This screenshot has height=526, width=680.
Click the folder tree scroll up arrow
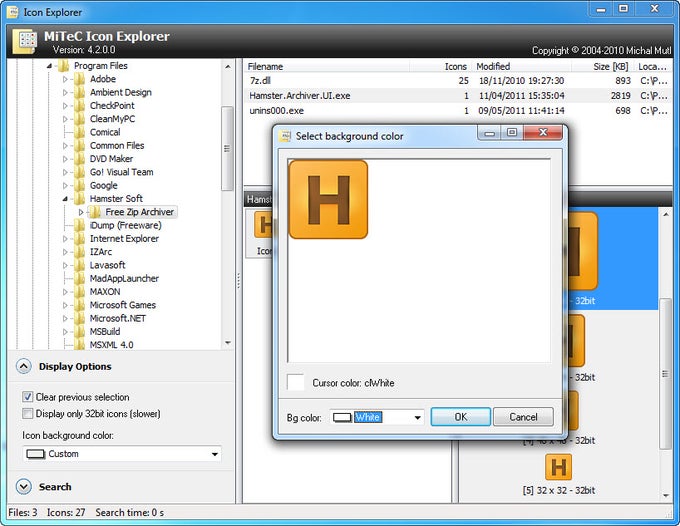(228, 66)
